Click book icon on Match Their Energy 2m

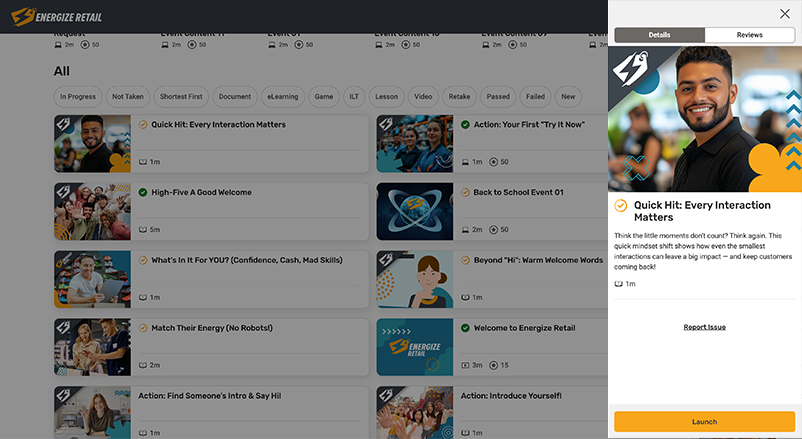tap(143, 365)
